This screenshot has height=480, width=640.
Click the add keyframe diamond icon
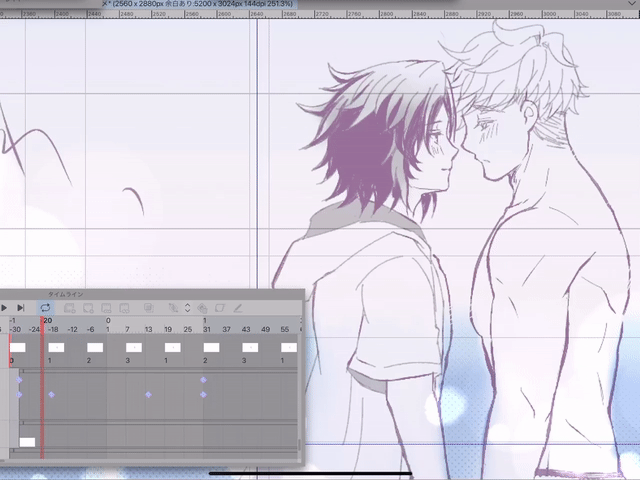pos(202,308)
